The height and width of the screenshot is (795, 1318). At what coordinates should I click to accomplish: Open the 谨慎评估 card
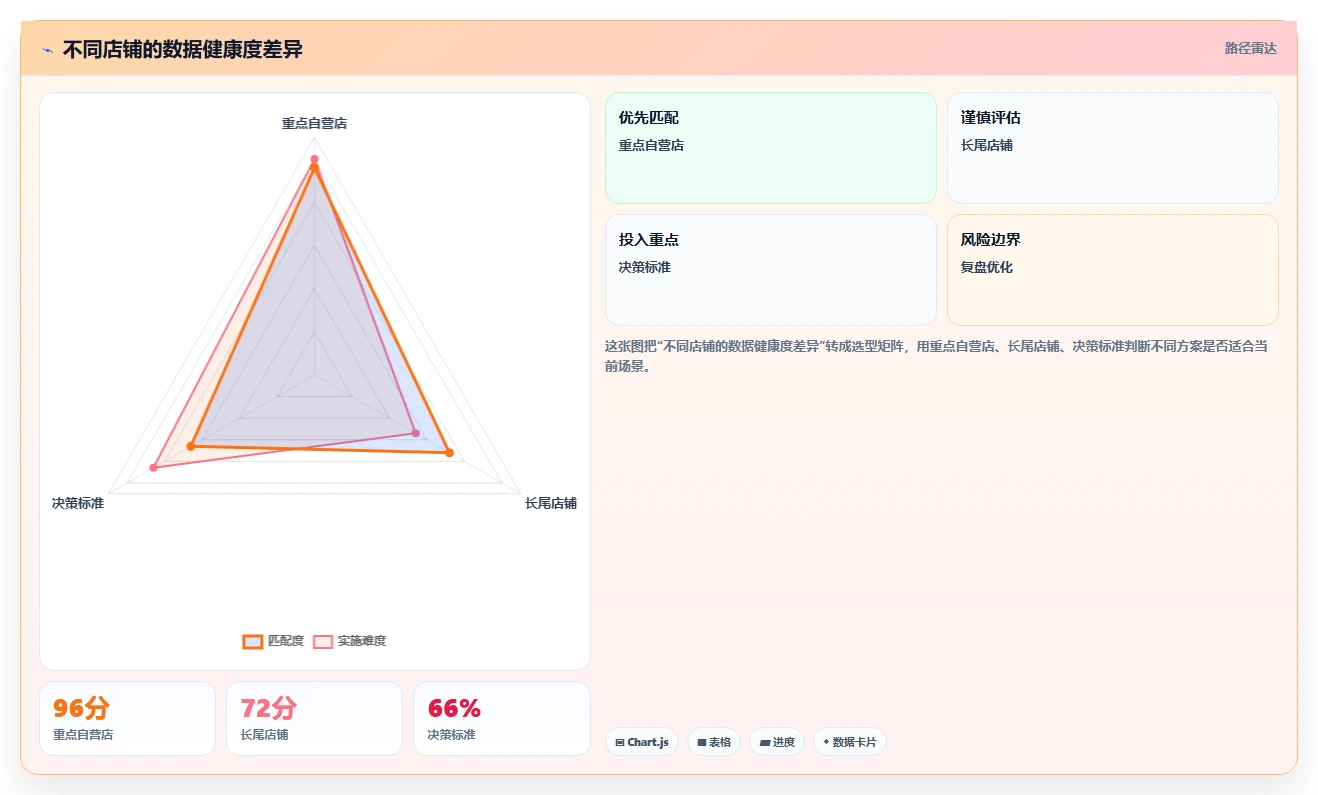click(x=1113, y=148)
